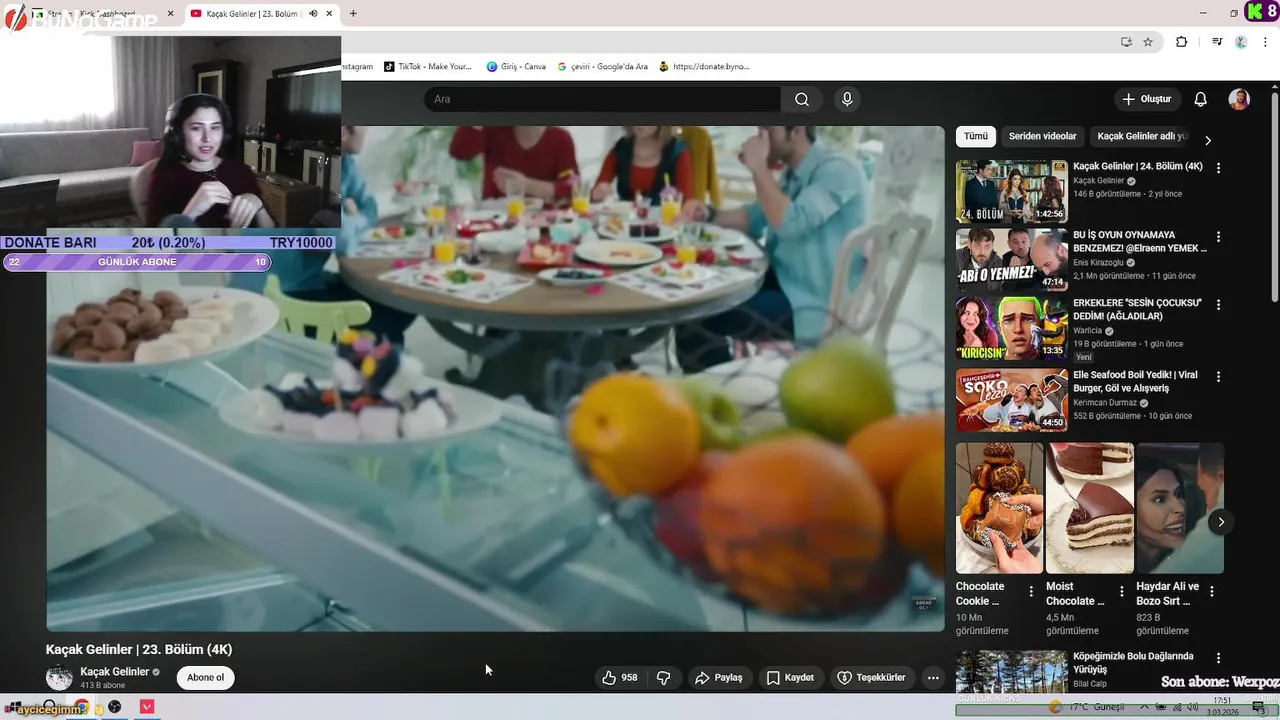Select the Kaçak Gelinler adlı filter chip
Image resolution: width=1280 pixels, height=720 pixels.
coord(1141,137)
